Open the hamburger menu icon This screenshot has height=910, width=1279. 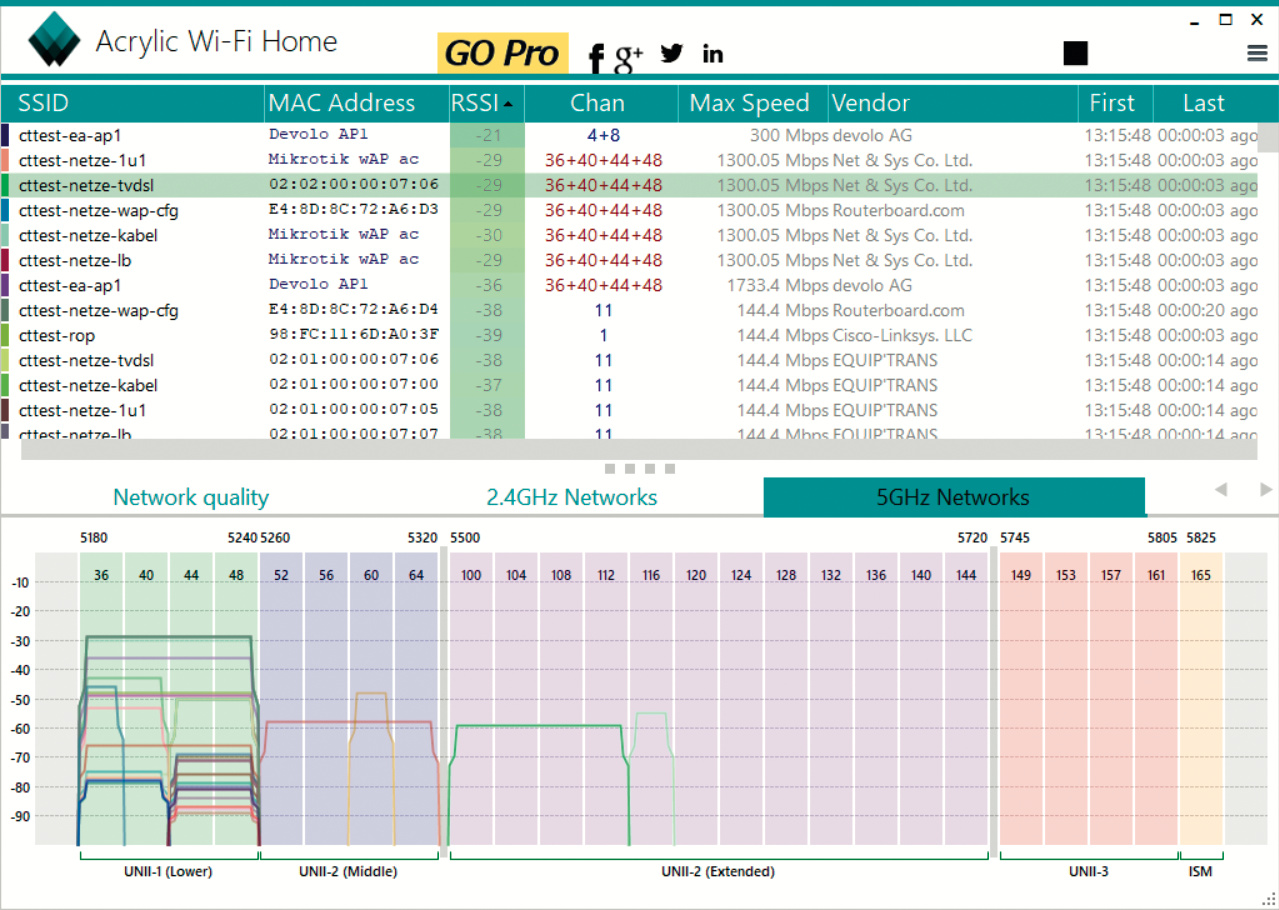[x=1257, y=54]
